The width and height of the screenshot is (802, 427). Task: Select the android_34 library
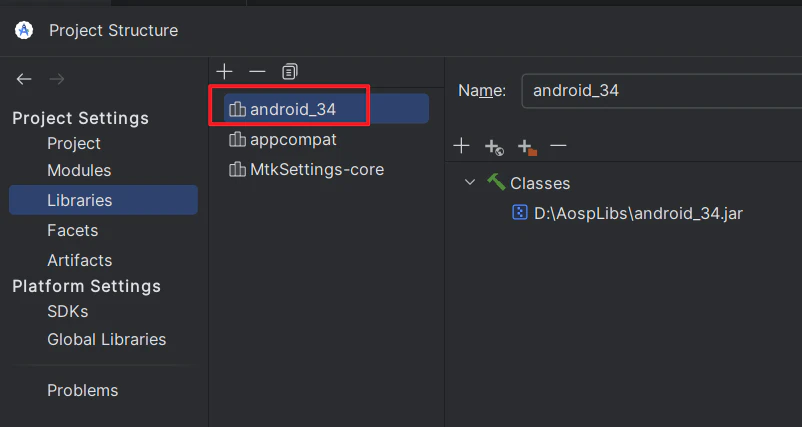click(326, 108)
